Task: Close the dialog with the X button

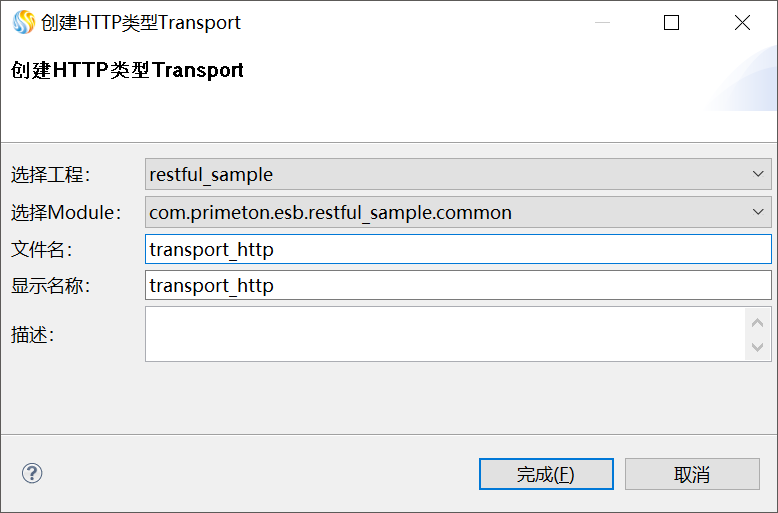Action: point(742,22)
